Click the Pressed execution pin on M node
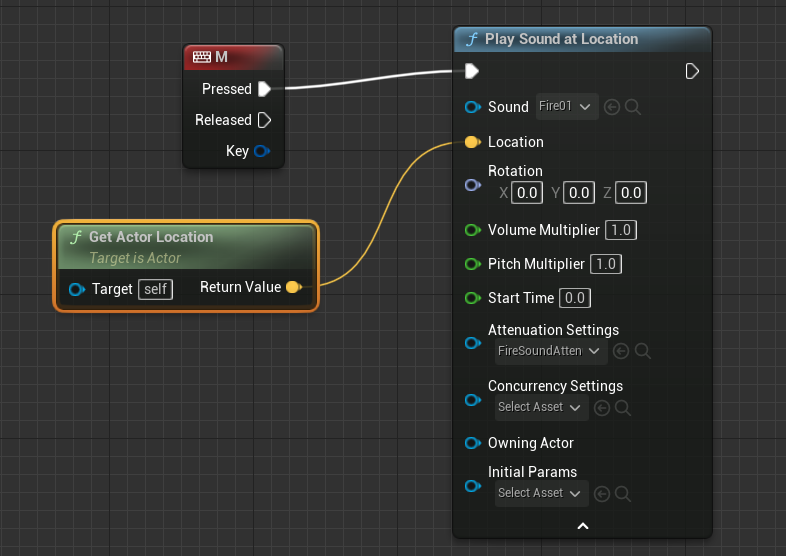 coord(264,89)
